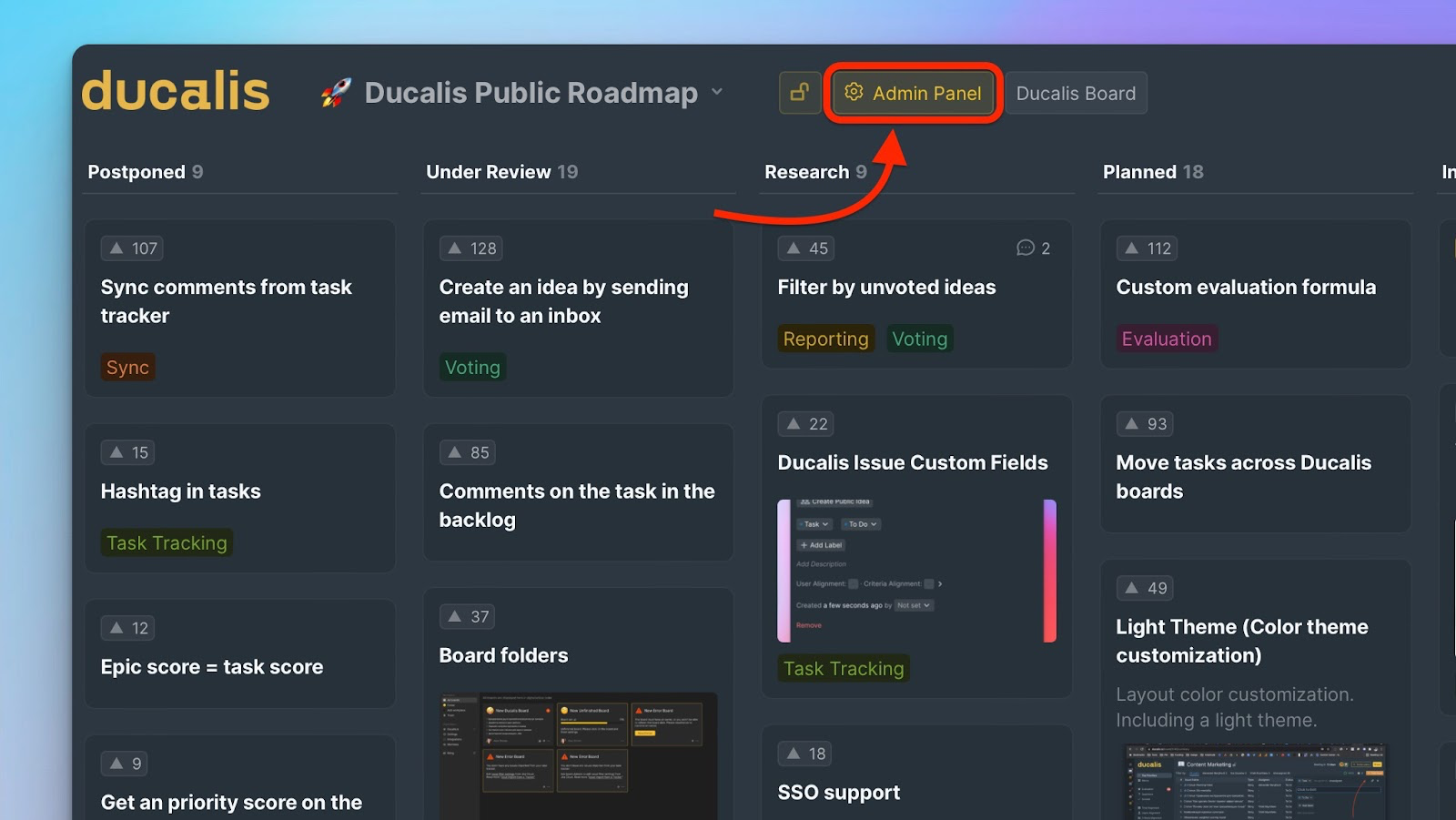Upvote 'Ducalis Issue Custom Fields' (22)

point(807,424)
